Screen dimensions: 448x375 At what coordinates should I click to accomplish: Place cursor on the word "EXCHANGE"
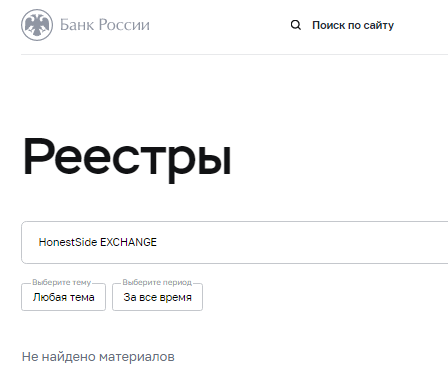128,242
